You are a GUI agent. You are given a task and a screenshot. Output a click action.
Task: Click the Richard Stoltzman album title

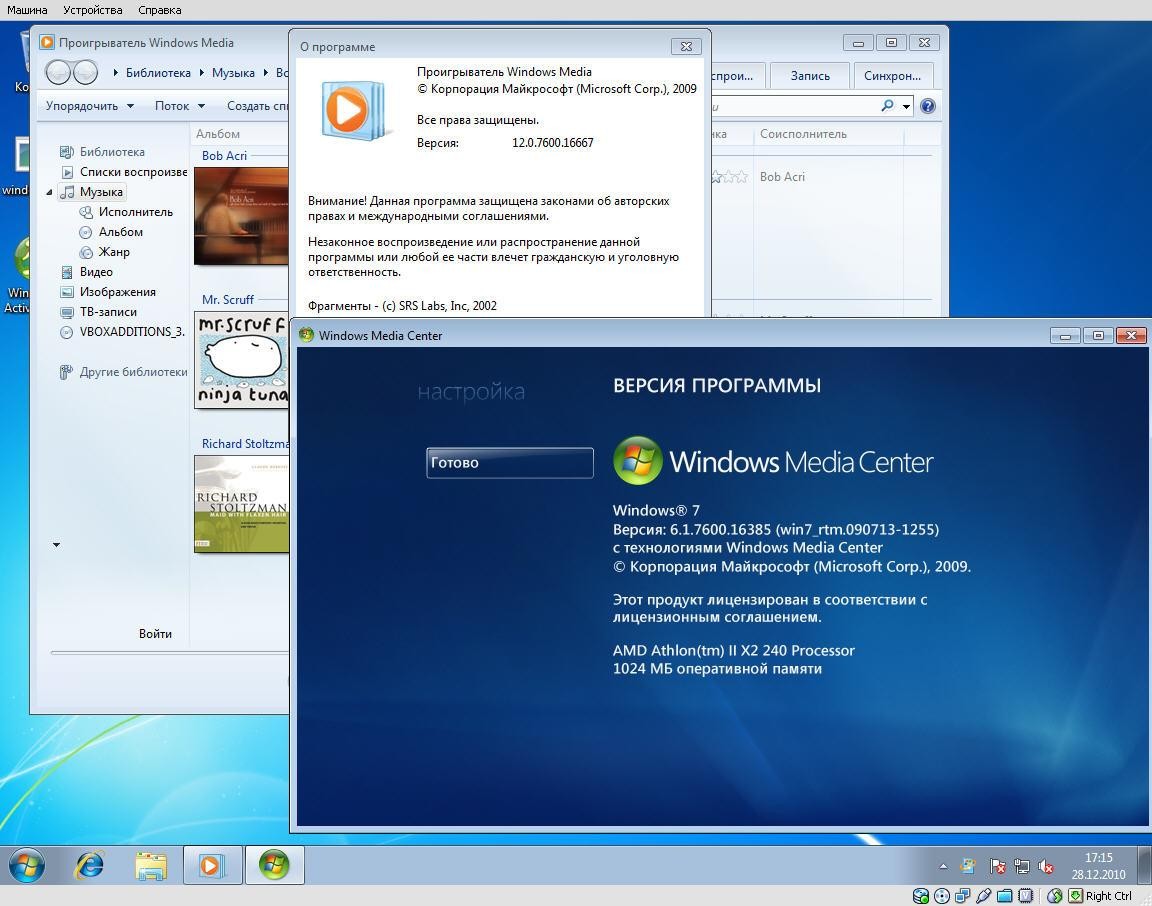(x=245, y=444)
